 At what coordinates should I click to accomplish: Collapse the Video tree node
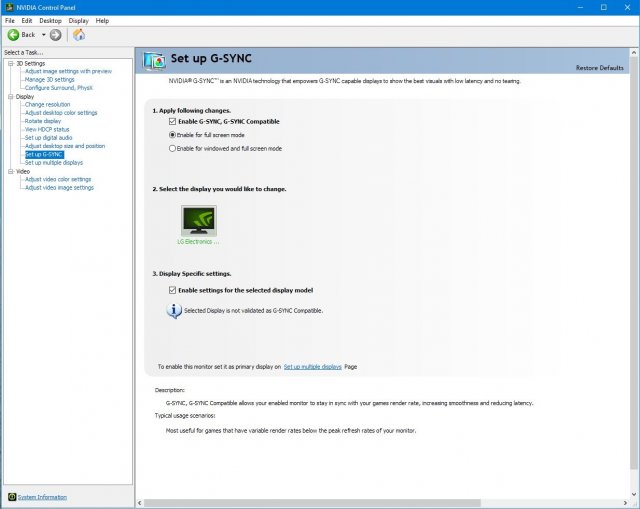click(10, 171)
